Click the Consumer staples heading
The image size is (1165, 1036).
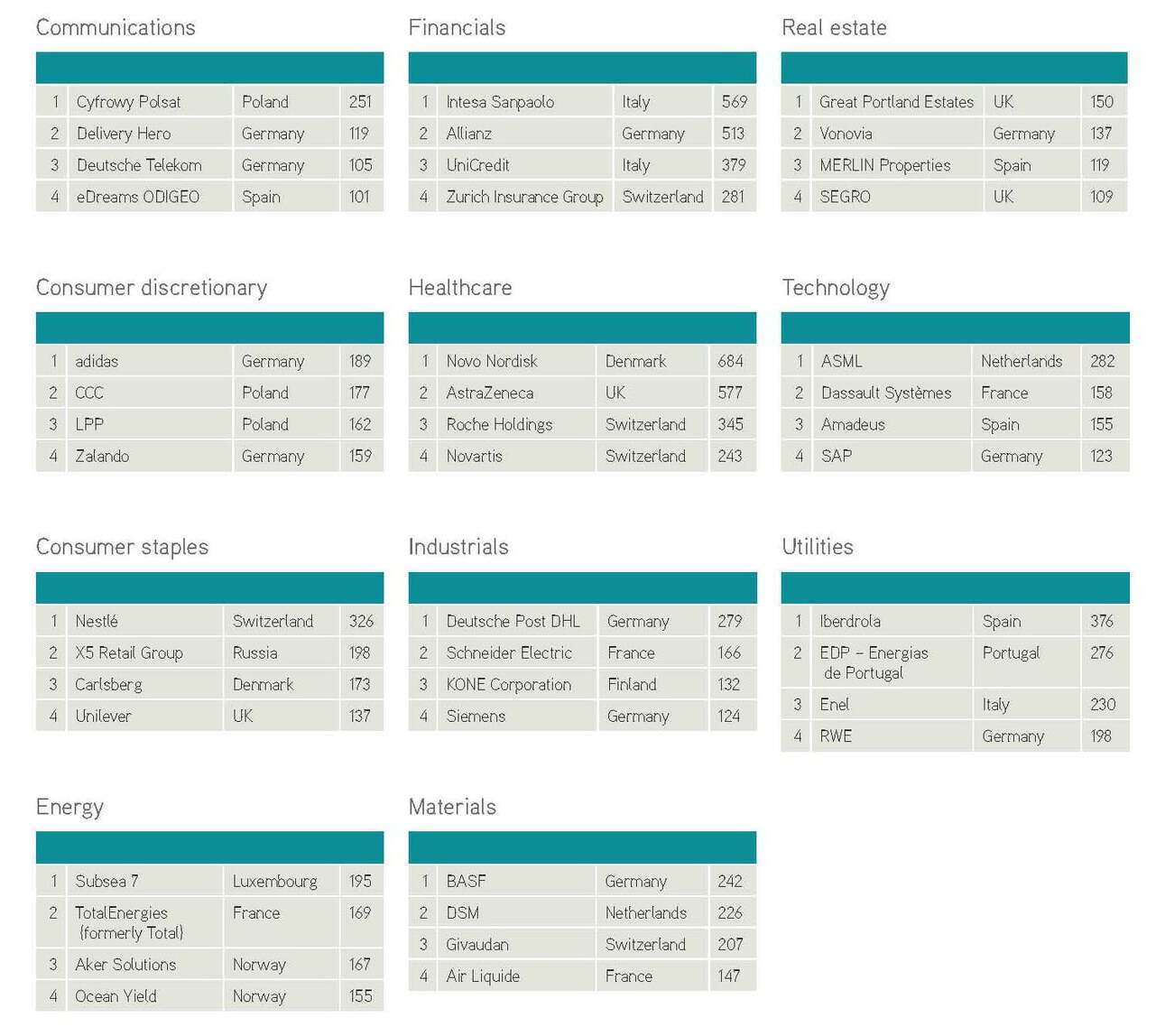point(122,547)
